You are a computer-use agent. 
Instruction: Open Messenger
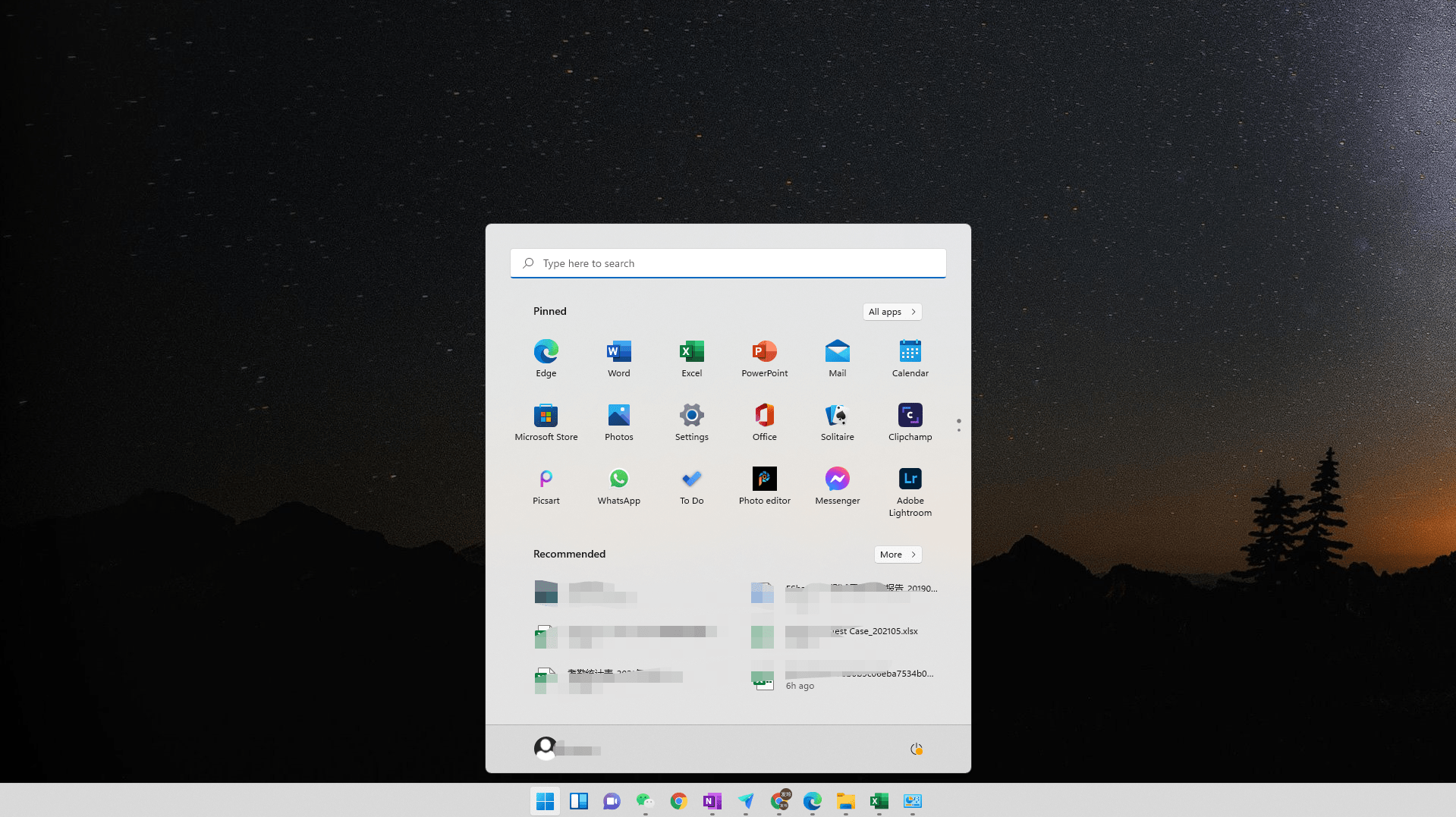pyautogui.click(x=838, y=485)
